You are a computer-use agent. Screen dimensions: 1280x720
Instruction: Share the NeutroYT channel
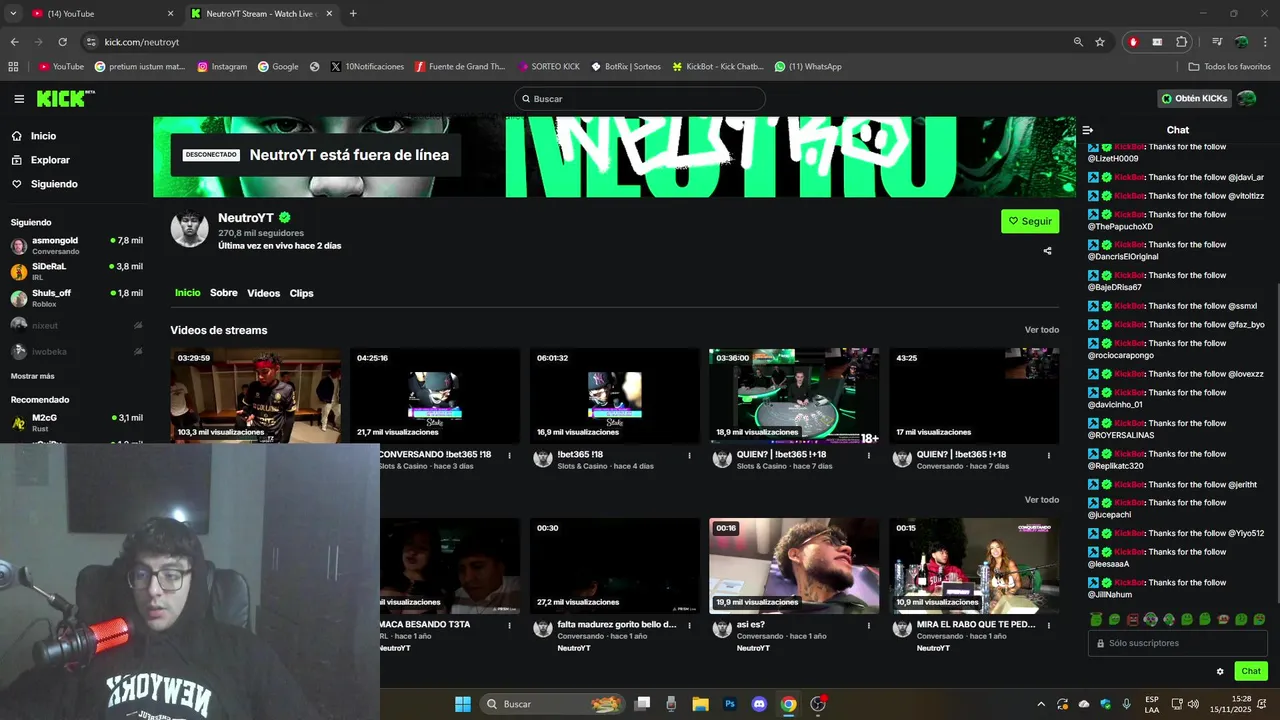[1047, 251]
